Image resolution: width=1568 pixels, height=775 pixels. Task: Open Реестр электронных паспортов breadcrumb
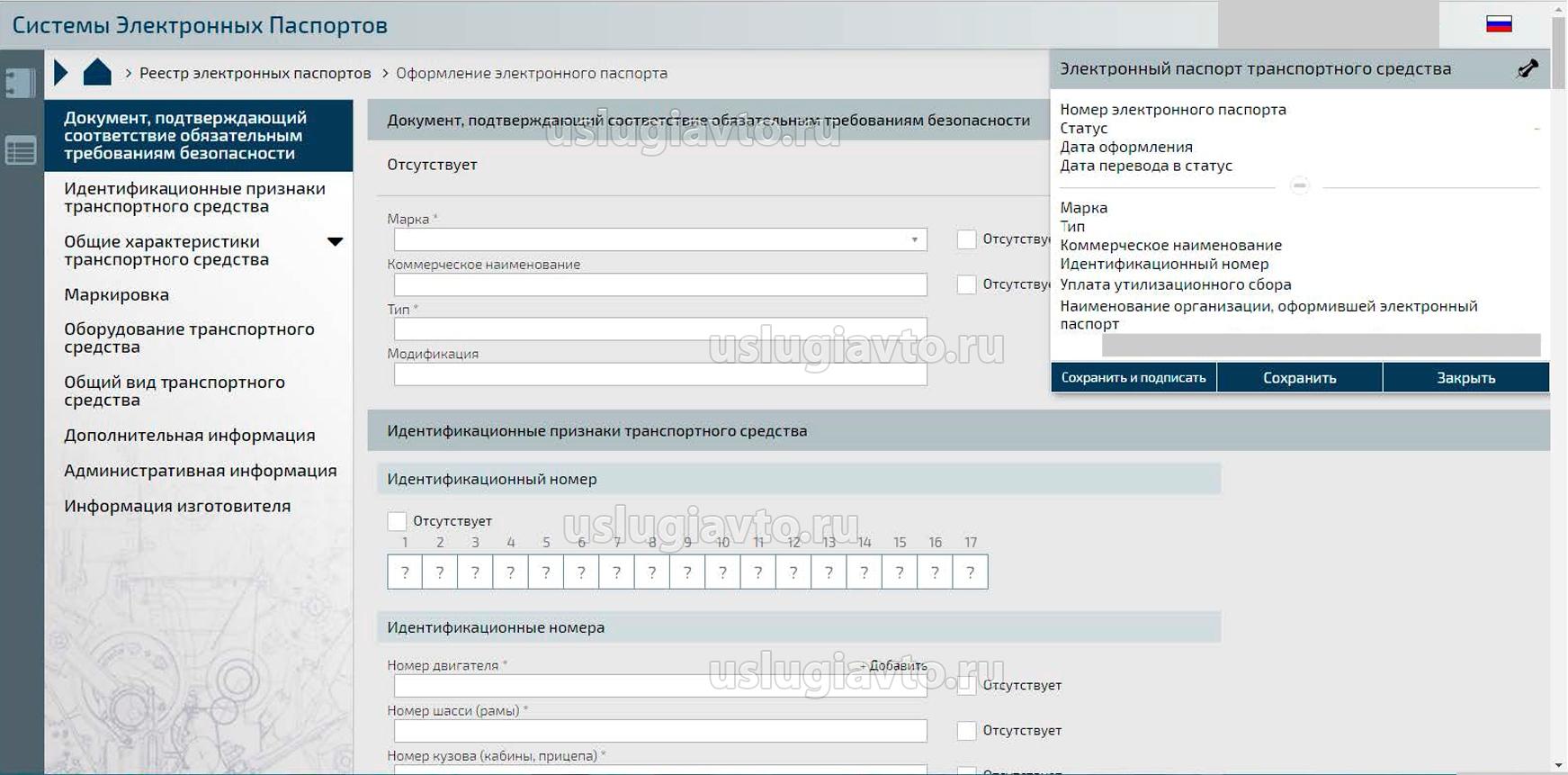coord(255,73)
